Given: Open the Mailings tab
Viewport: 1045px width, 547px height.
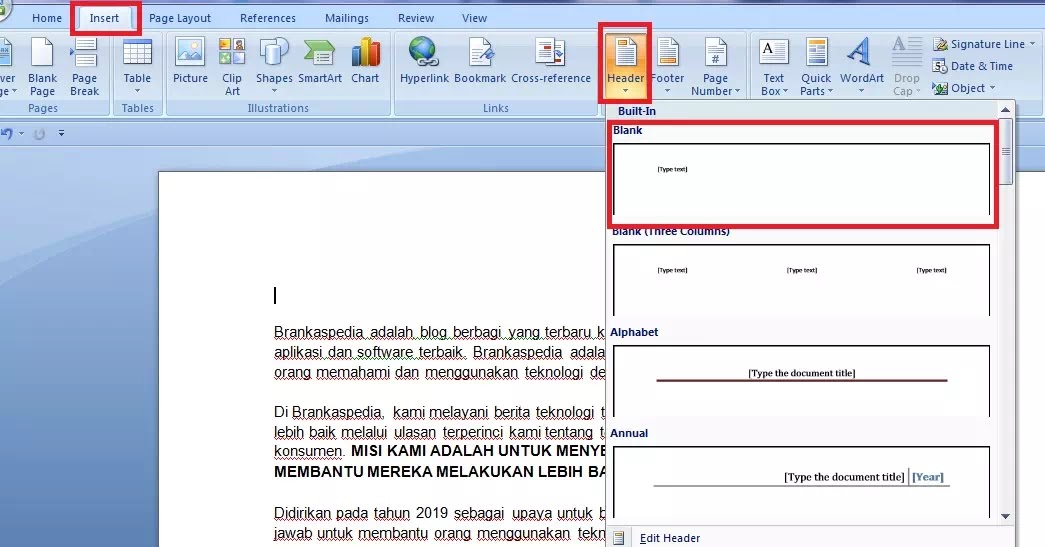Looking at the screenshot, I should (347, 18).
